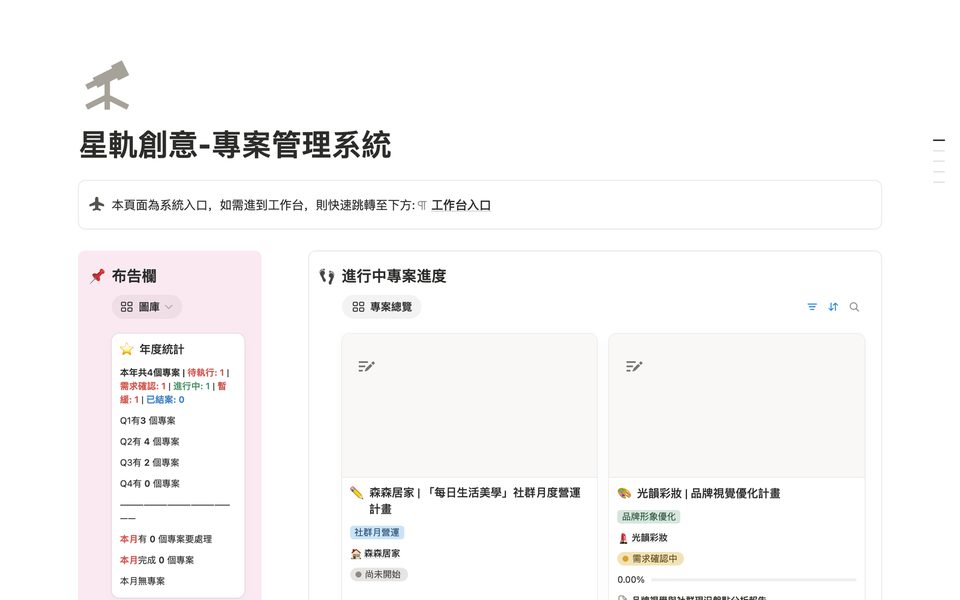Click the 森森居家 client name text
This screenshot has height=600, width=960.
382,553
